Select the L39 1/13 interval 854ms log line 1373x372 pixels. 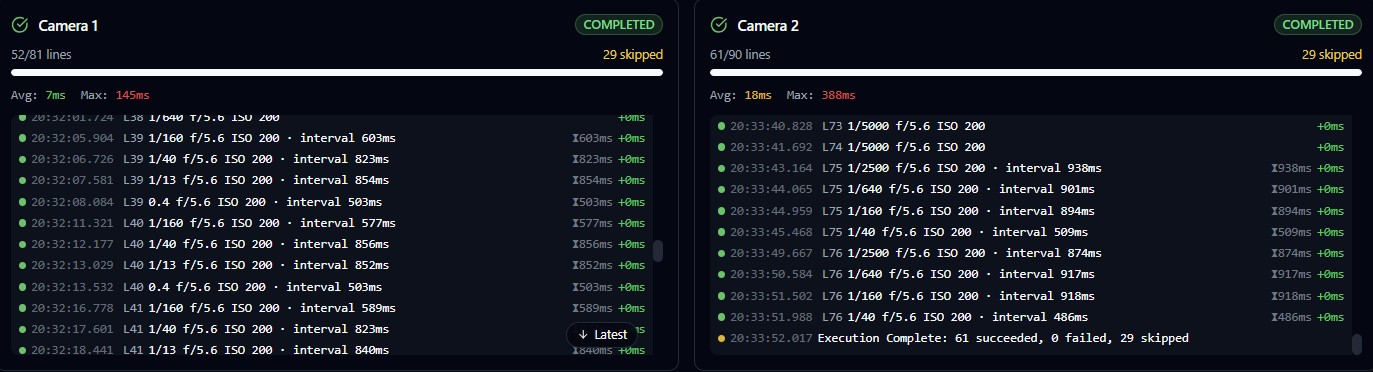pos(332,180)
